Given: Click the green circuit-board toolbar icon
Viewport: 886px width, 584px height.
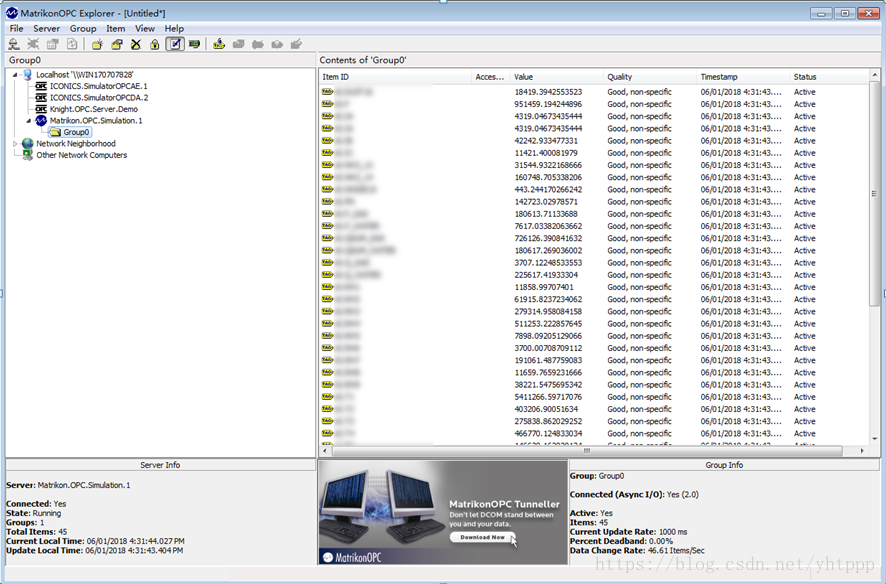Looking at the screenshot, I should pos(194,44).
